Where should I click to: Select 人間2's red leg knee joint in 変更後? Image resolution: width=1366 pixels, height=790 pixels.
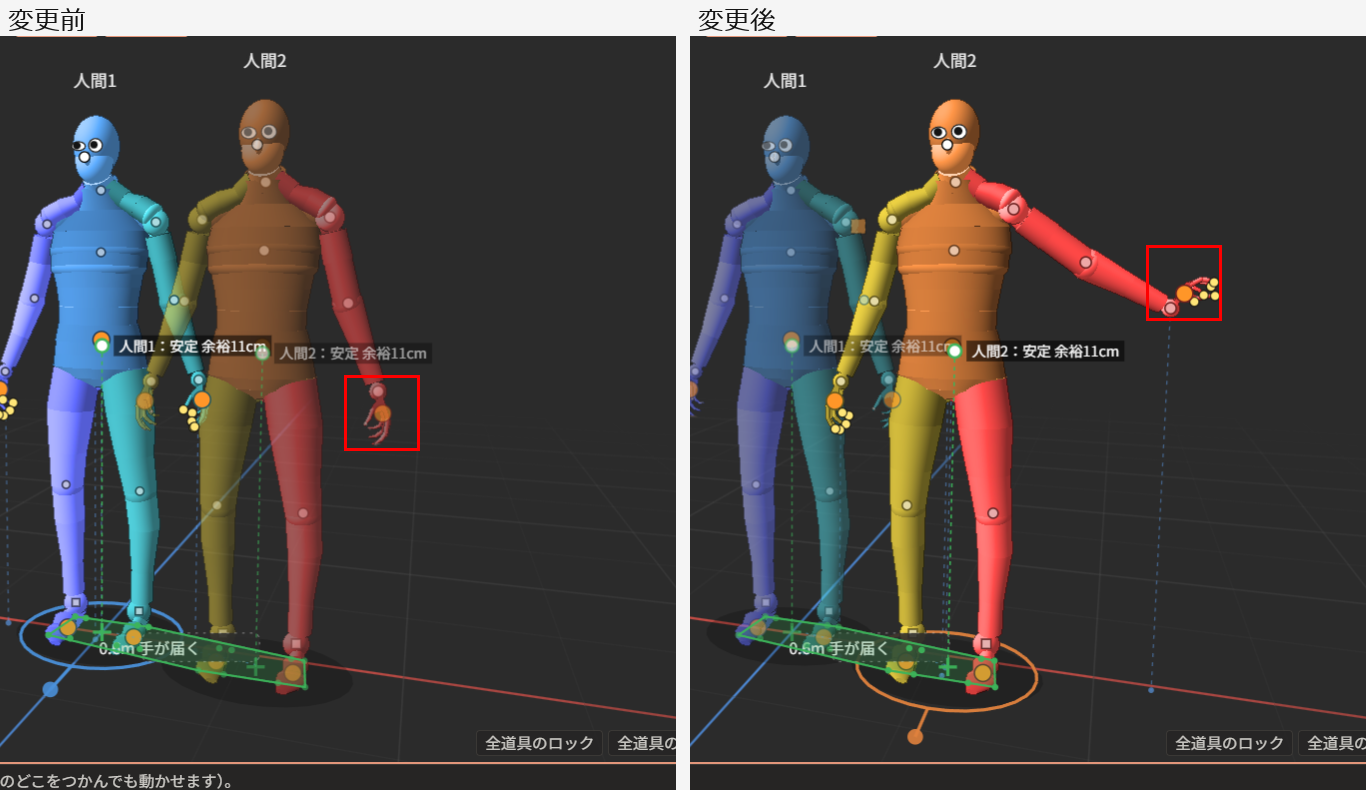point(994,514)
